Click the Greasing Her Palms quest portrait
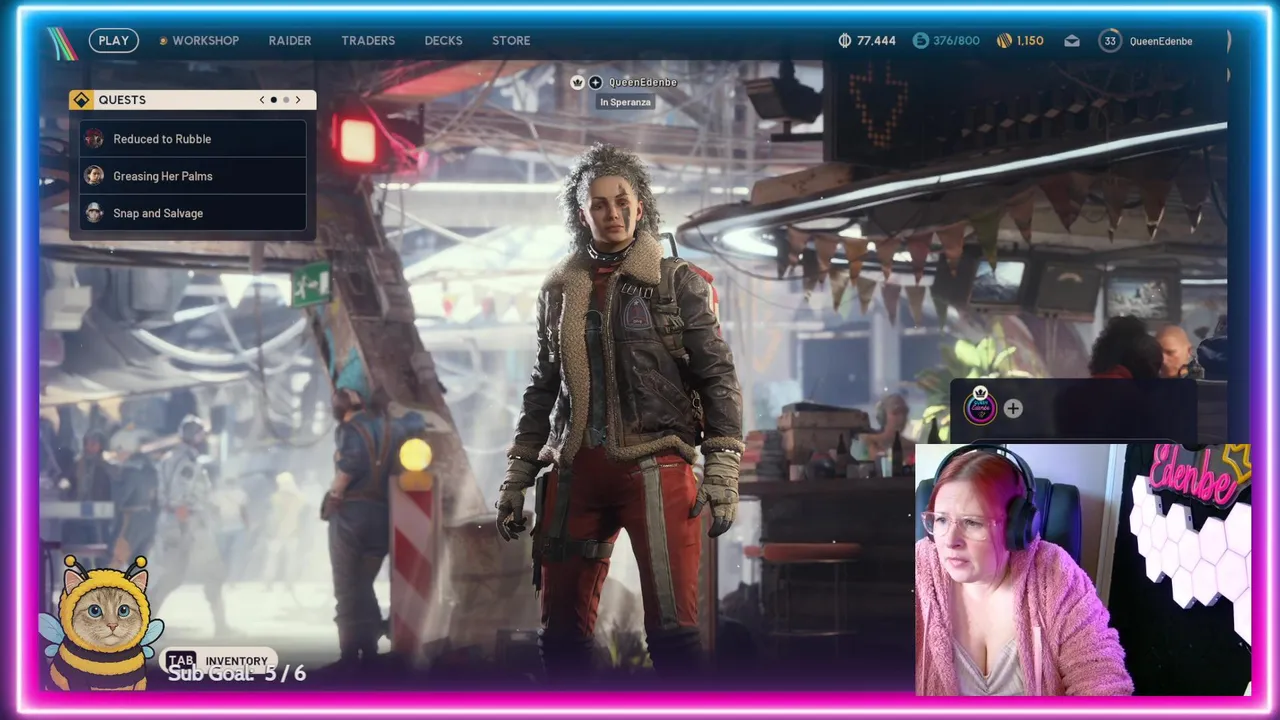 pyautogui.click(x=94, y=176)
